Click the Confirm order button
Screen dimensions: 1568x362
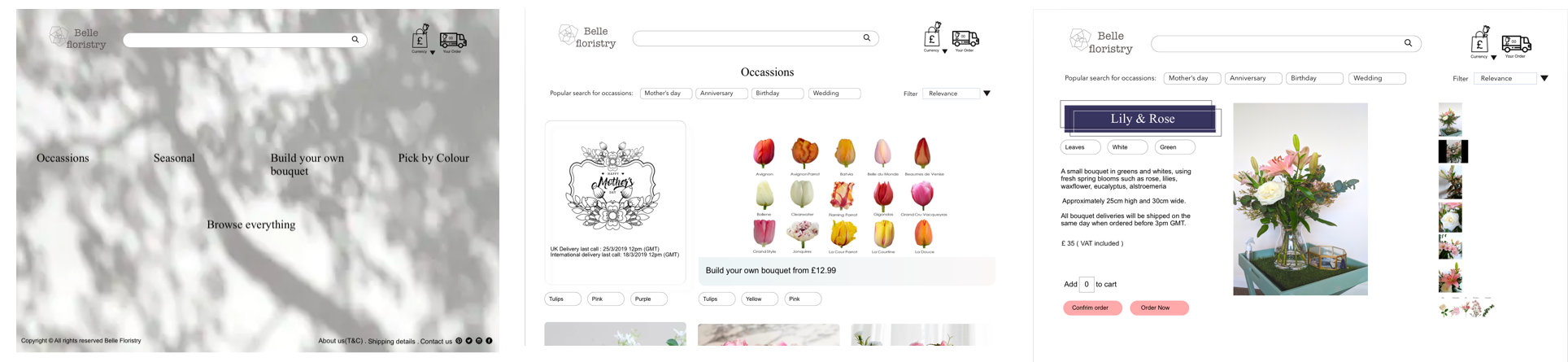[x=1092, y=307]
